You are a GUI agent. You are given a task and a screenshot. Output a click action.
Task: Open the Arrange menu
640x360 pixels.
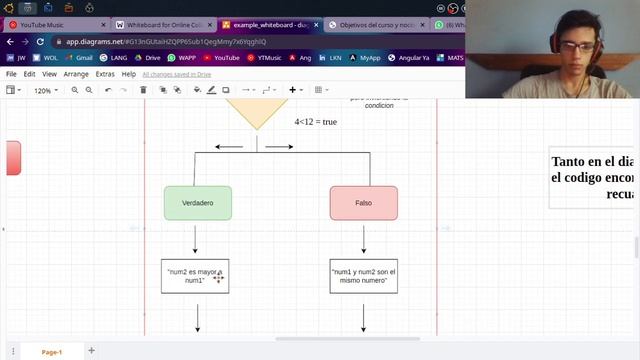(x=76, y=74)
